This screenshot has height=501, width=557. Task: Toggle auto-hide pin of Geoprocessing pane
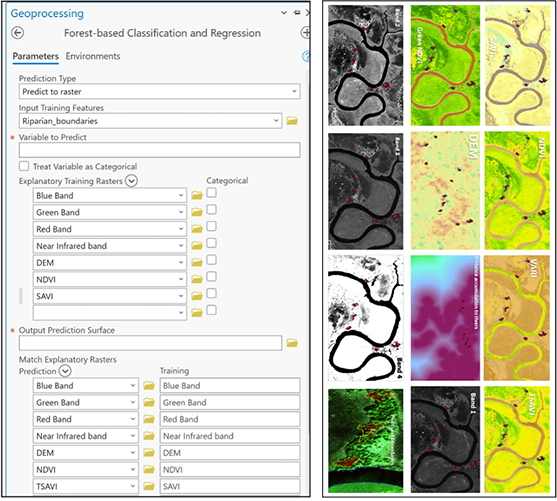(x=297, y=13)
